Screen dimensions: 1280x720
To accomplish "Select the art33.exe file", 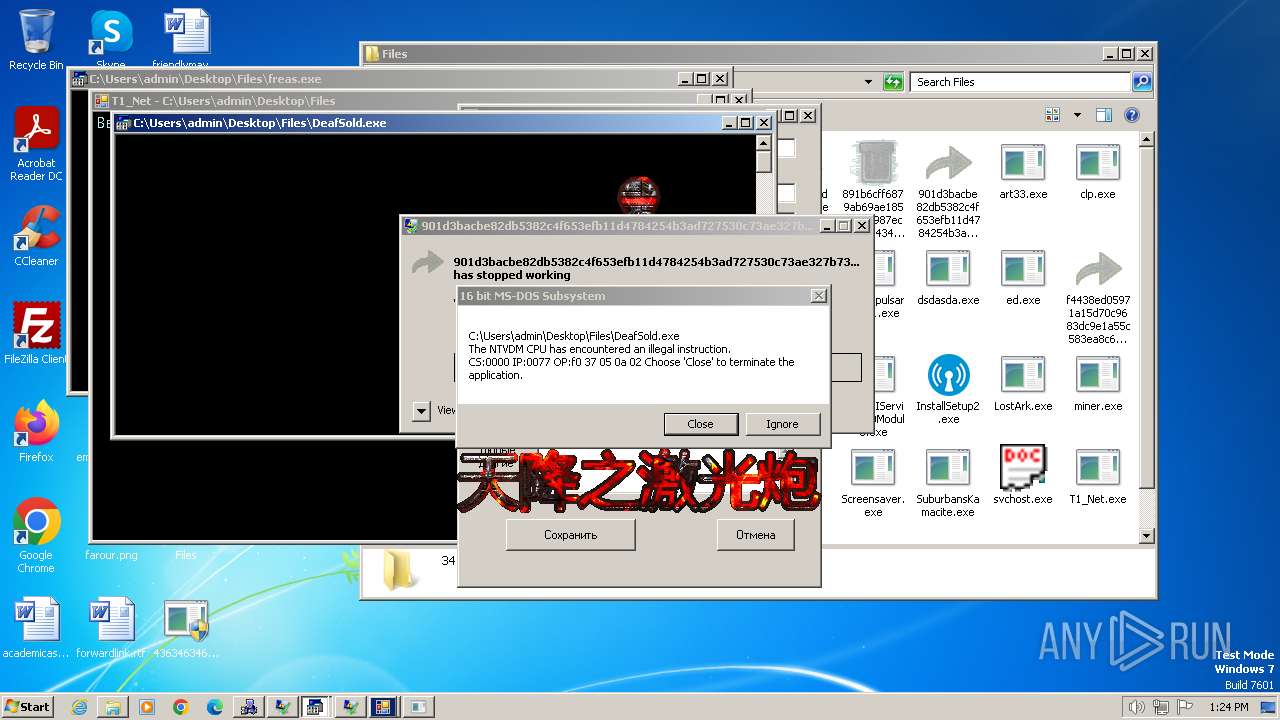I will point(1023,171).
